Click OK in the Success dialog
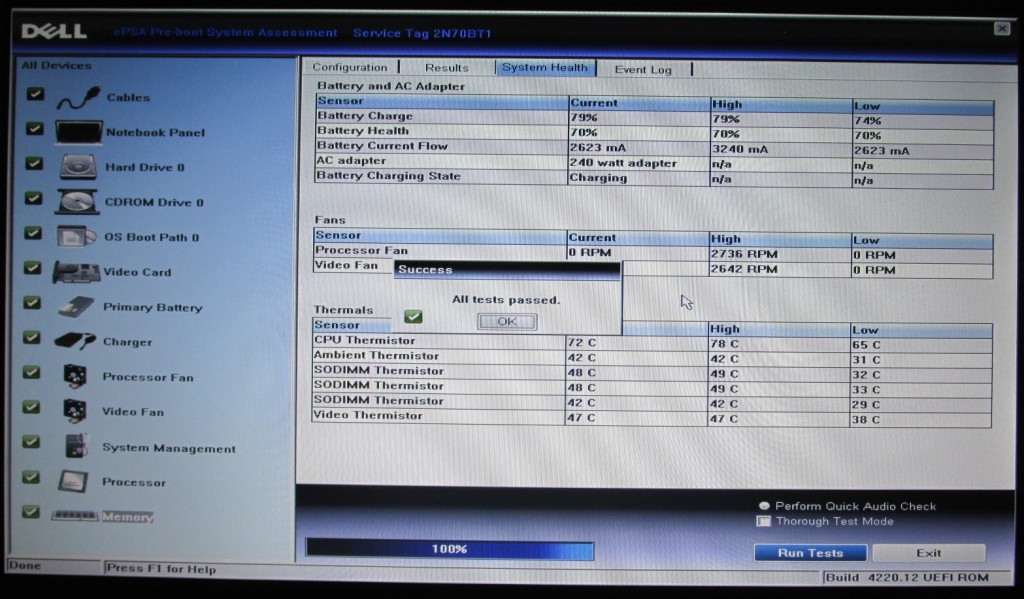1024x599 pixels. pos(507,321)
